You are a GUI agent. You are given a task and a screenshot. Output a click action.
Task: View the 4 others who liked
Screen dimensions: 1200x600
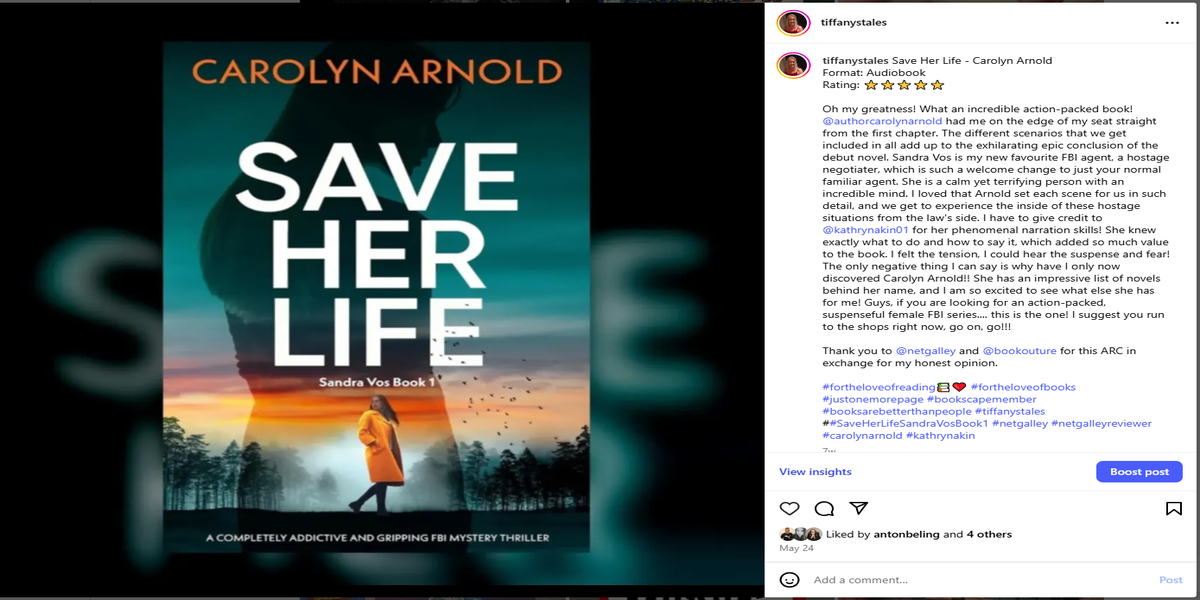989,534
